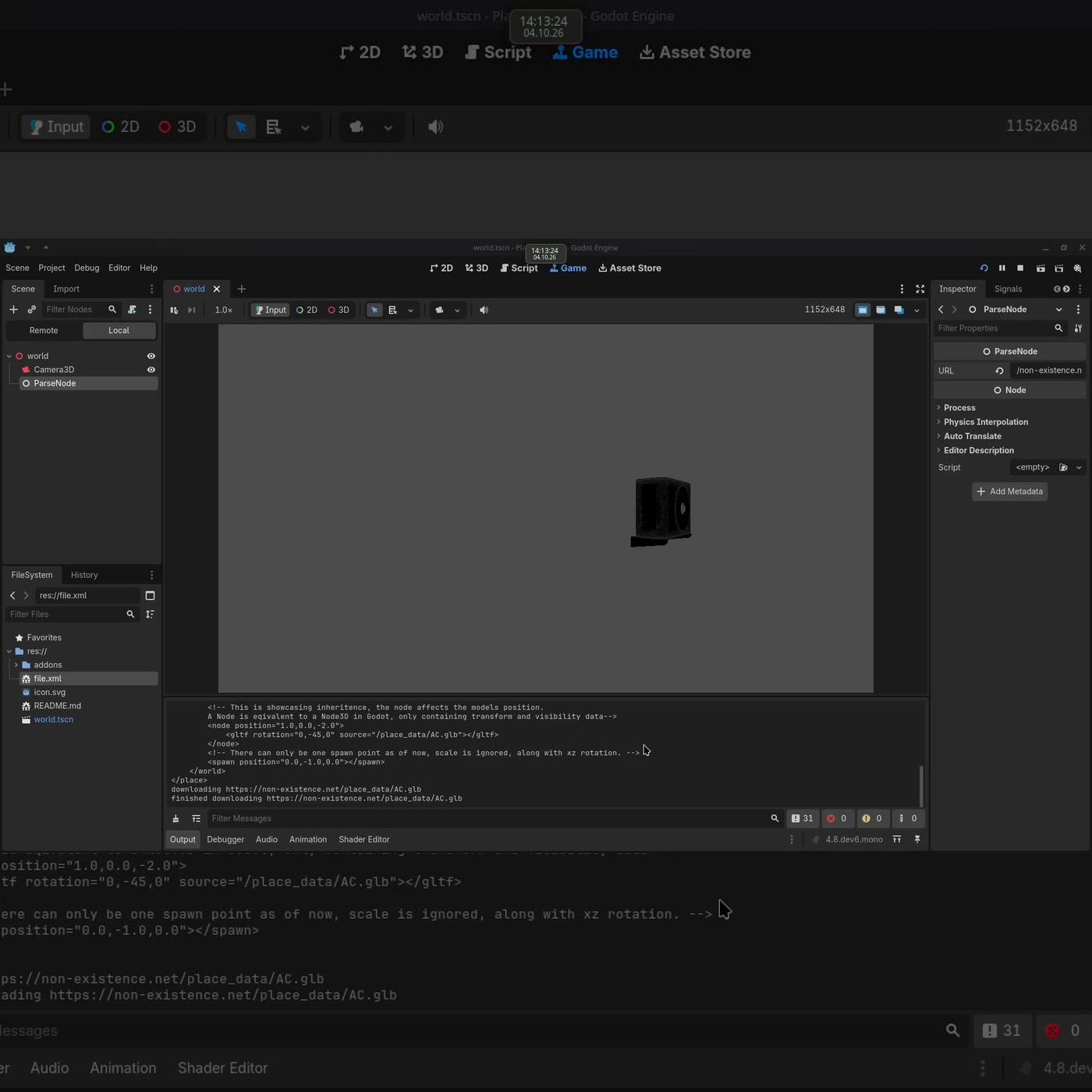Image resolution: width=1092 pixels, height=1092 pixels.
Task: Expand the addons folder
Action: tap(16, 665)
